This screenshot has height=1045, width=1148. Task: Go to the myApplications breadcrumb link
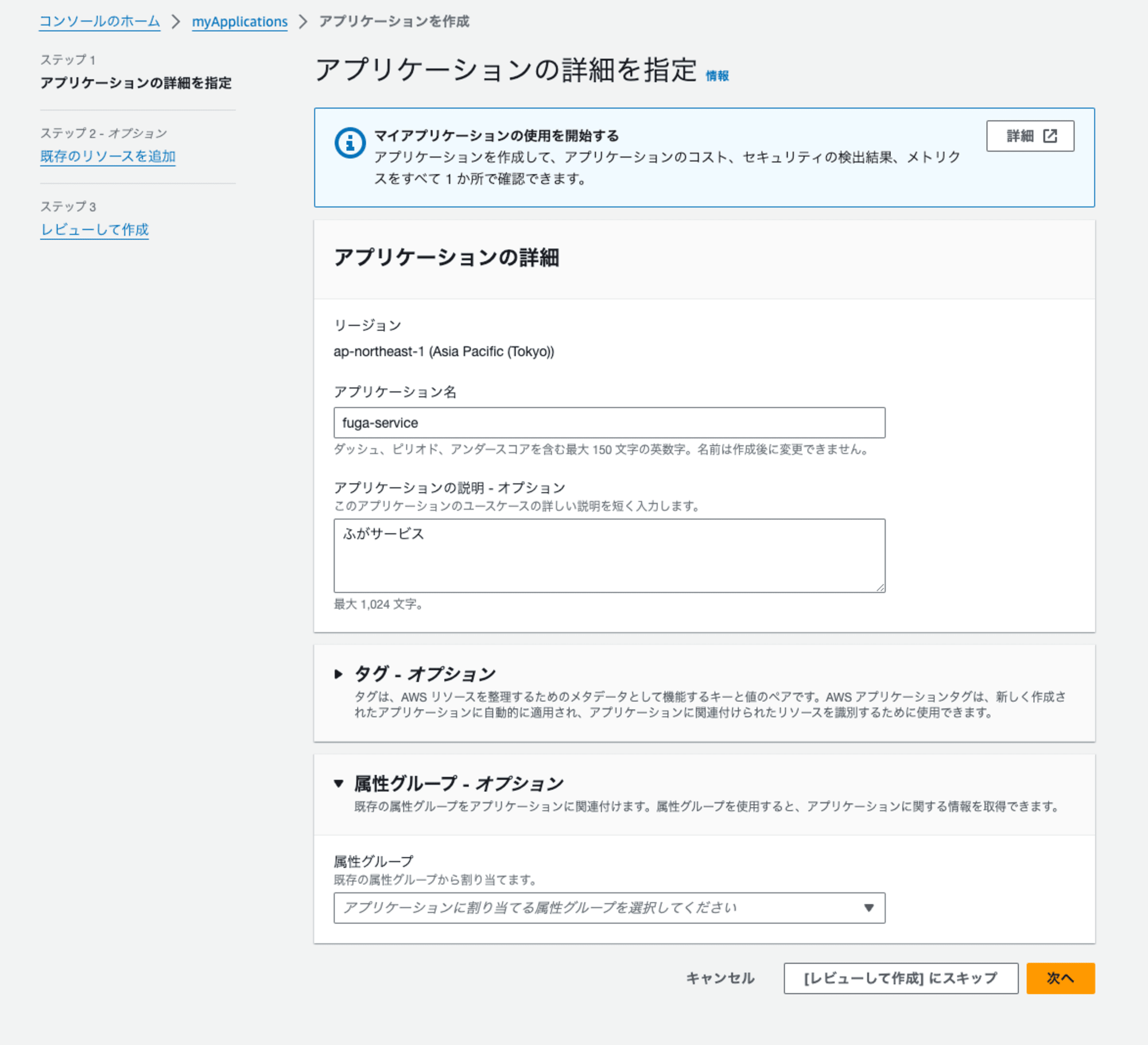pyautogui.click(x=239, y=22)
